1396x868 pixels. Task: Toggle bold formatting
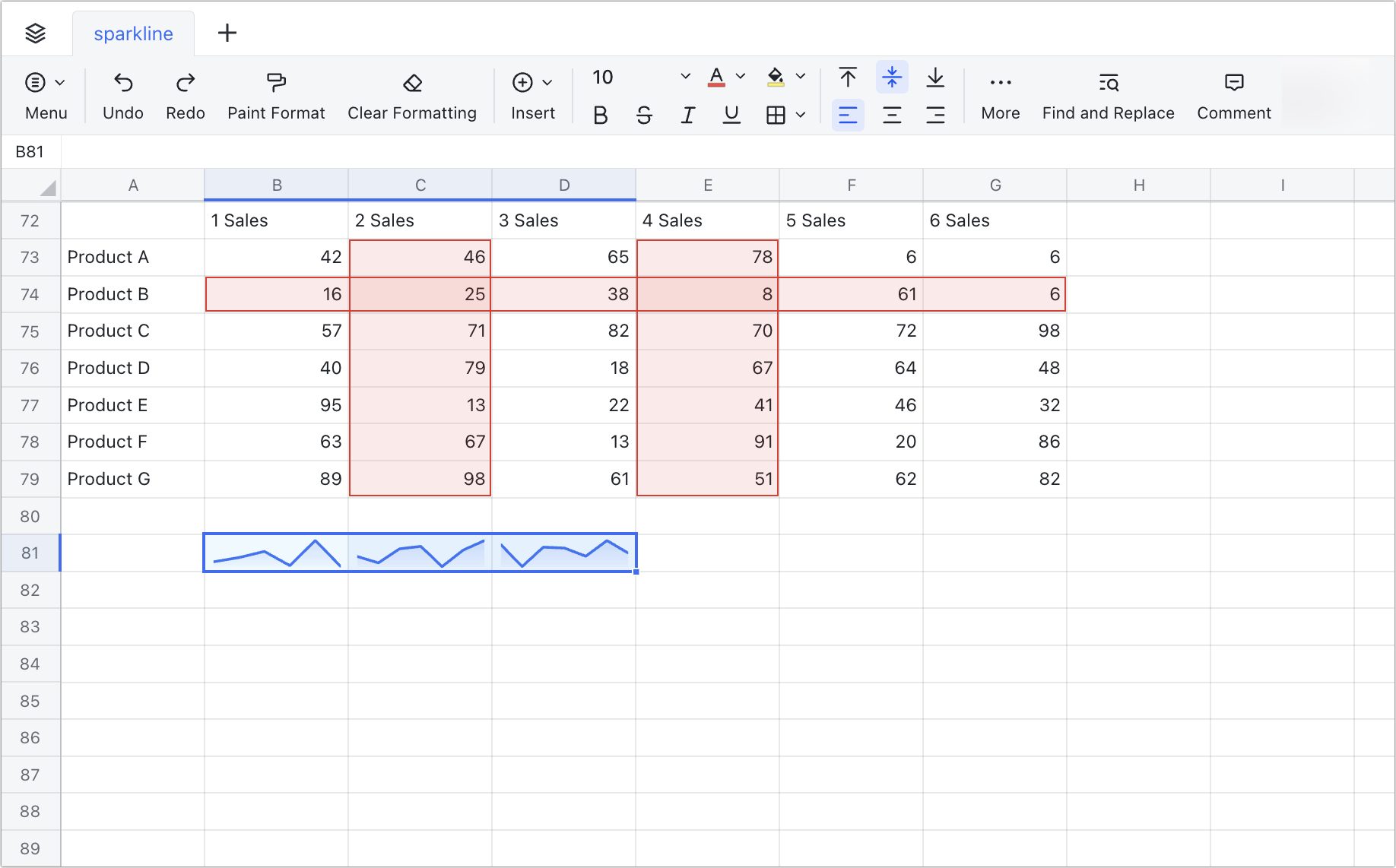[600, 115]
